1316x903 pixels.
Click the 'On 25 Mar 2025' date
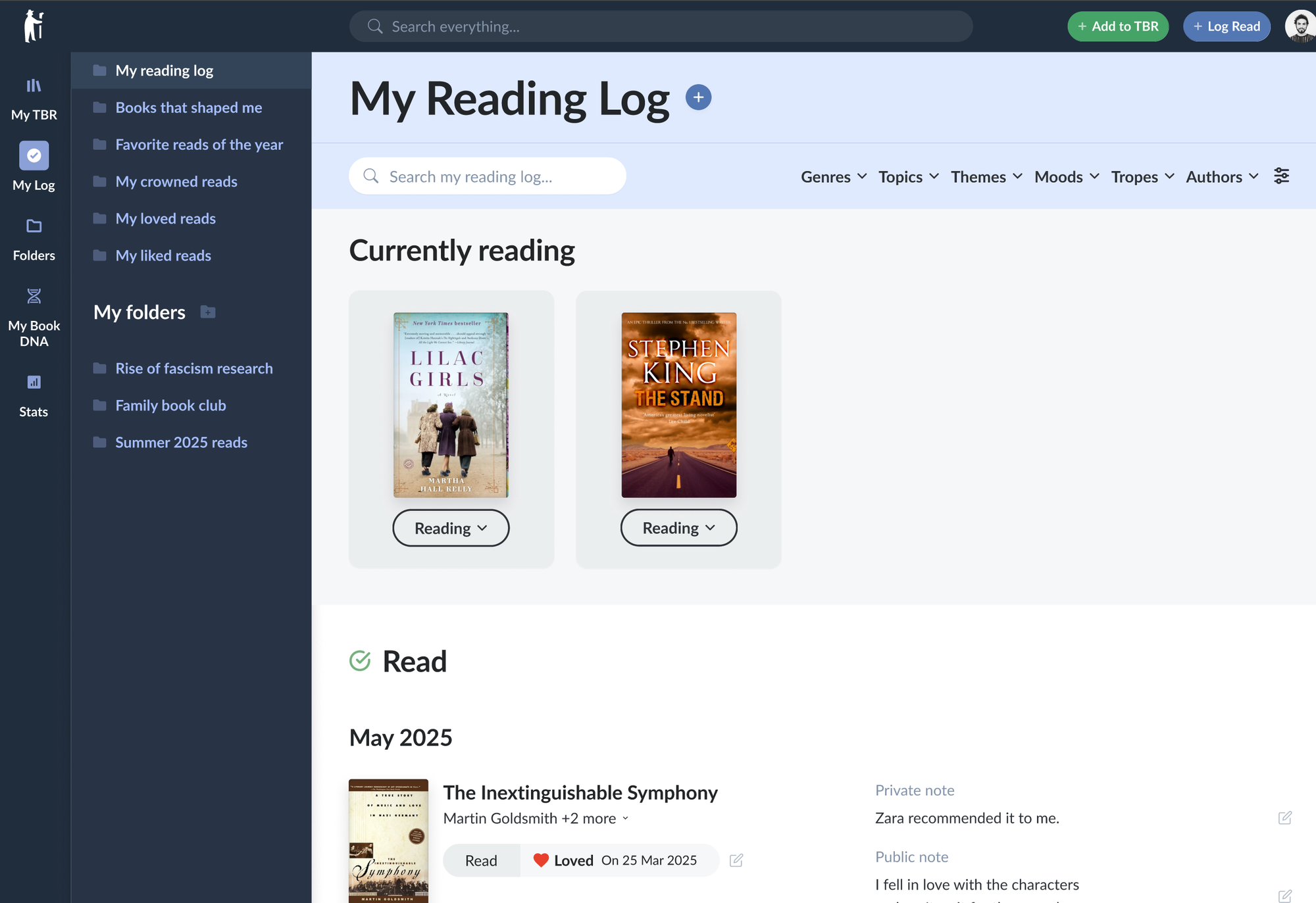pyautogui.click(x=649, y=860)
